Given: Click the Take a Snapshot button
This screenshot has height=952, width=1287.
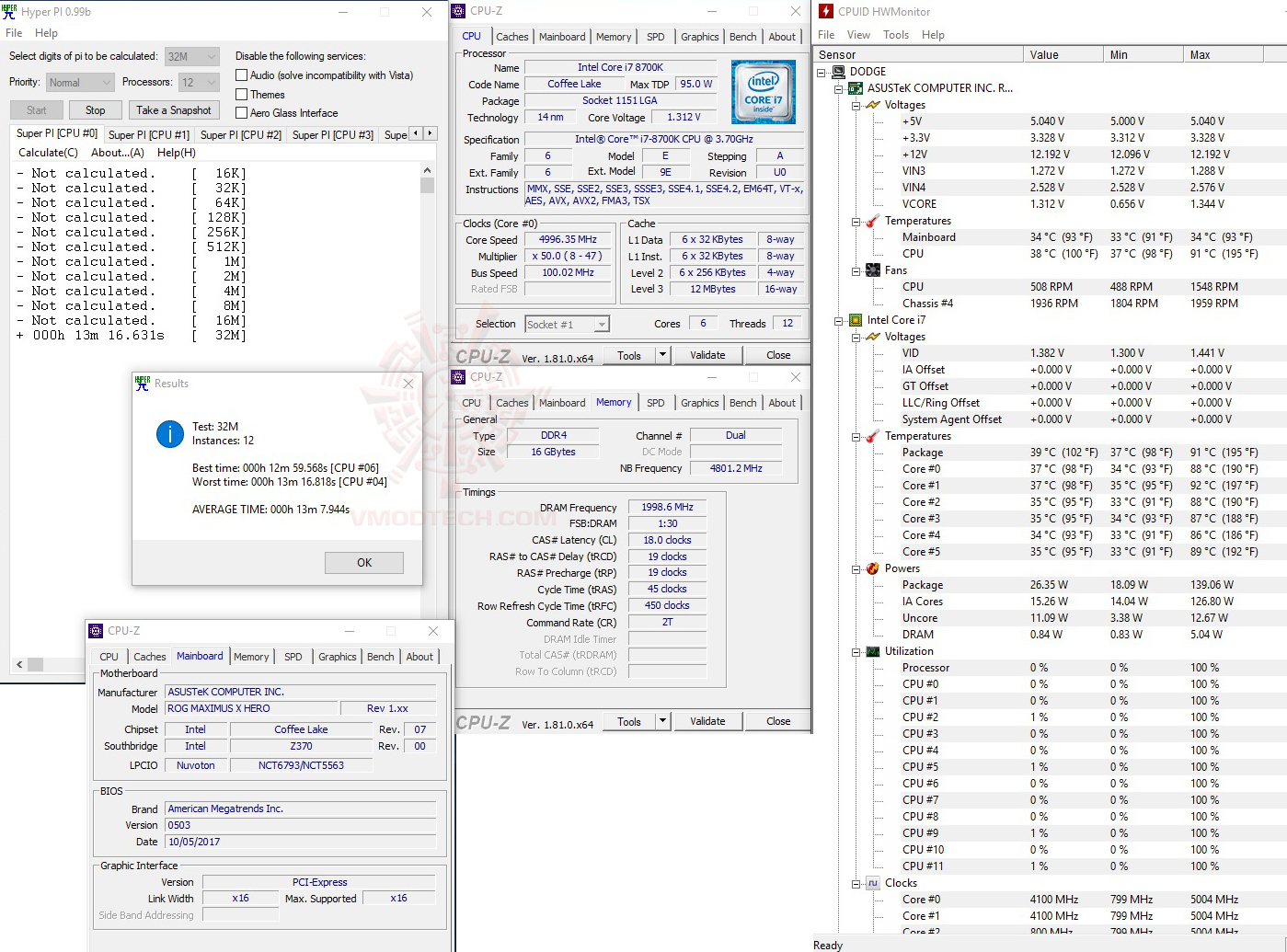Looking at the screenshot, I should (x=174, y=110).
